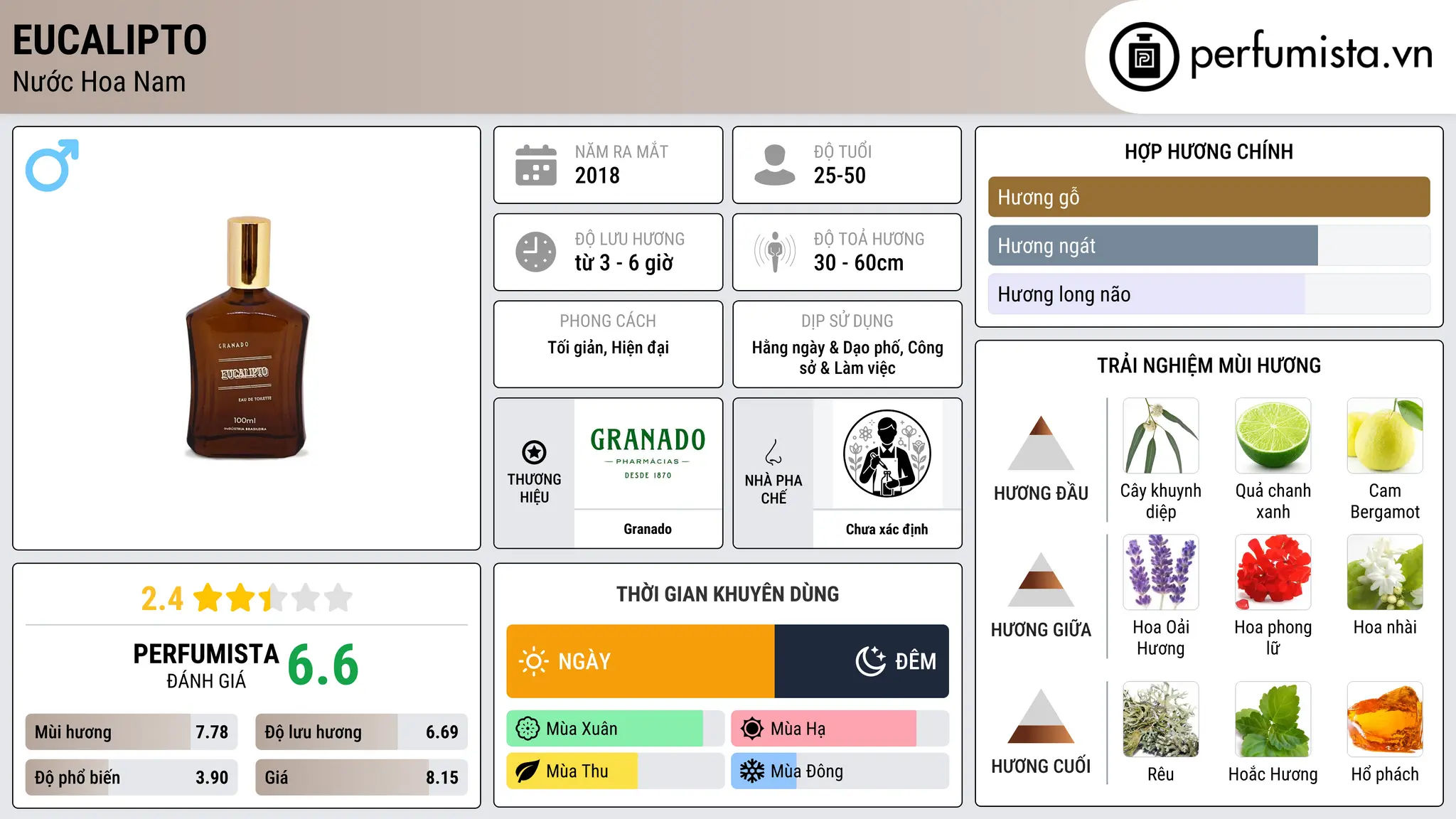Viewport: 1456px width, 819px height.
Task: Click the Hương long não accord bar
Action: [1209, 294]
